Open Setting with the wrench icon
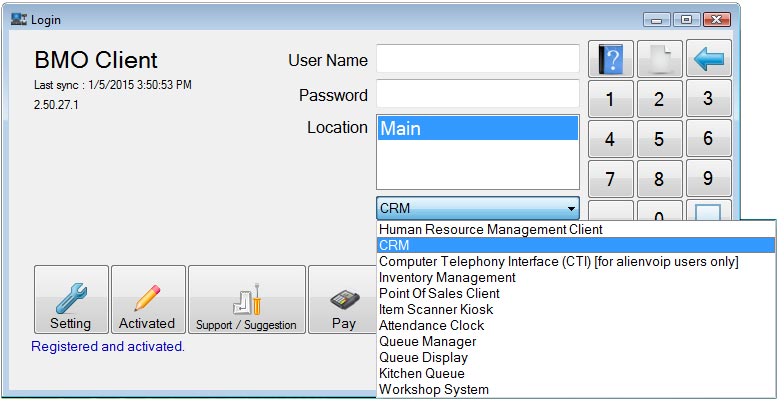 71,300
